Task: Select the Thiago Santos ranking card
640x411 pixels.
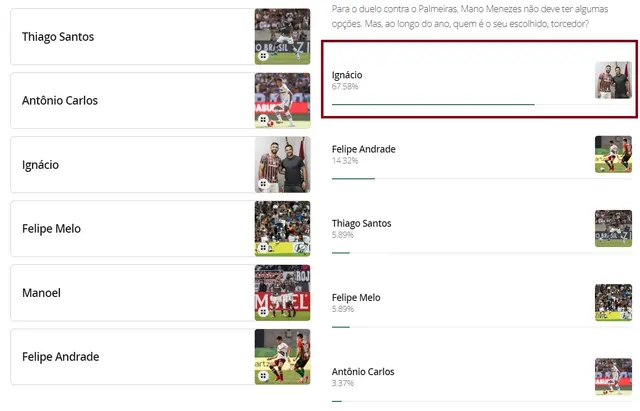Action: [130, 37]
